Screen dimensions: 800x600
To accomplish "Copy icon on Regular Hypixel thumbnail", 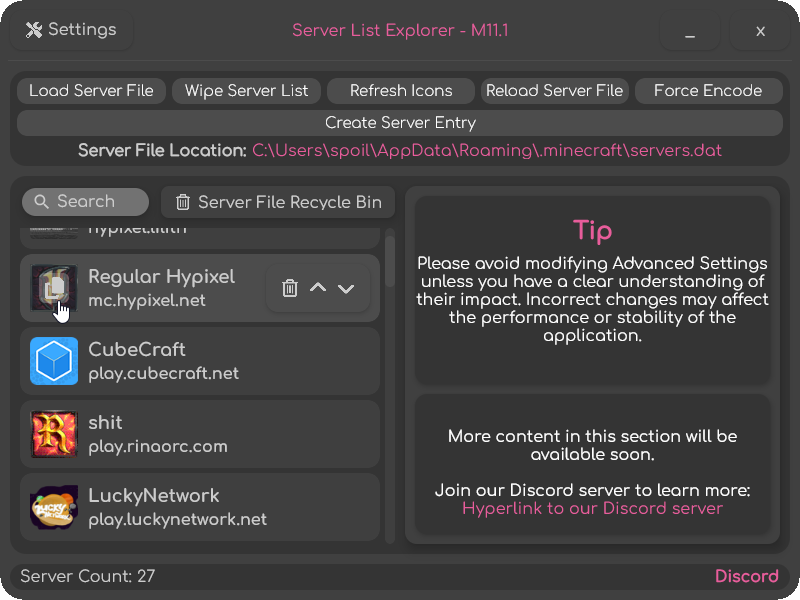I will pyautogui.click(x=54, y=288).
